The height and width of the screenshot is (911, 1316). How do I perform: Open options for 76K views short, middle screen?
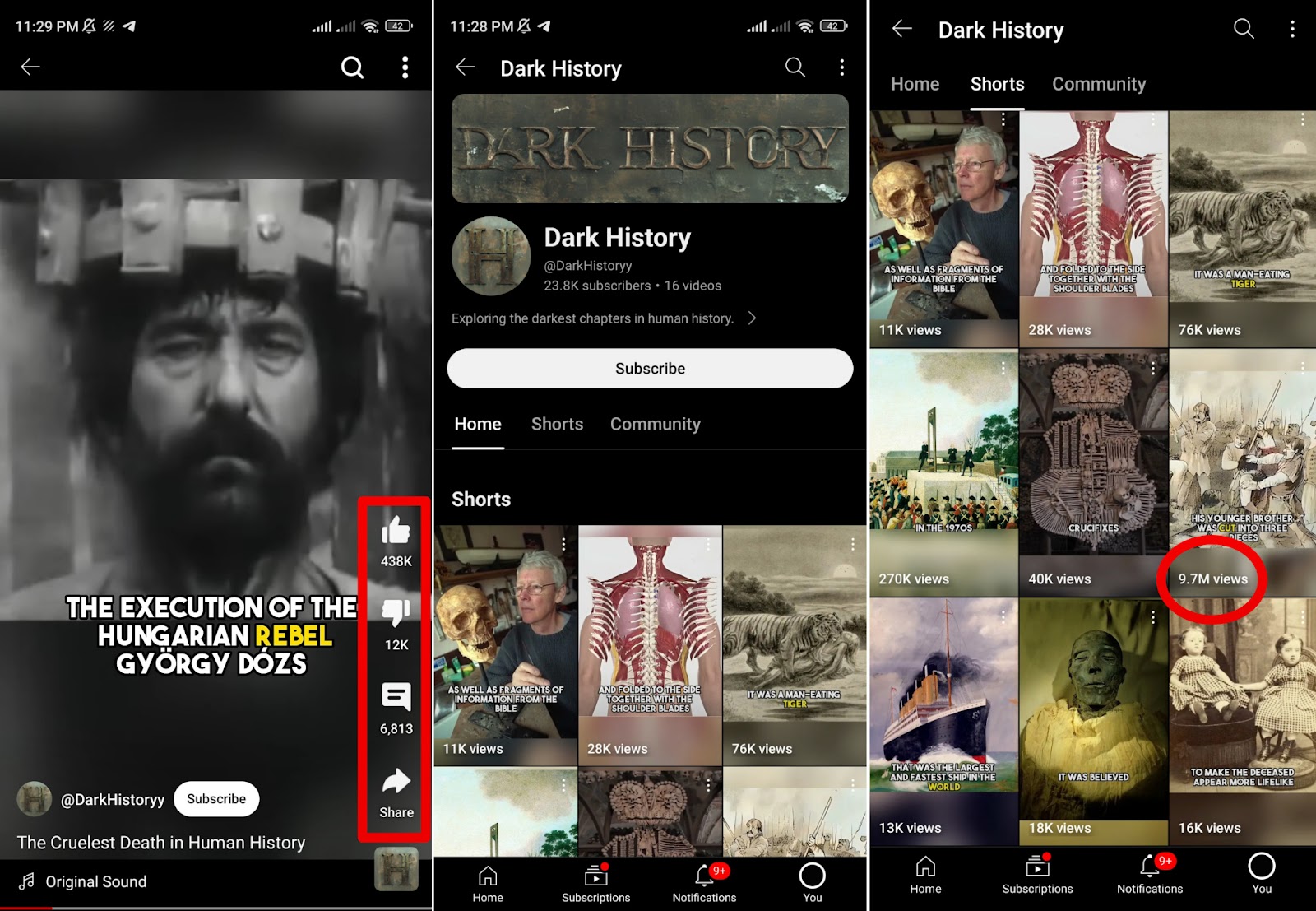pyautogui.click(x=853, y=544)
